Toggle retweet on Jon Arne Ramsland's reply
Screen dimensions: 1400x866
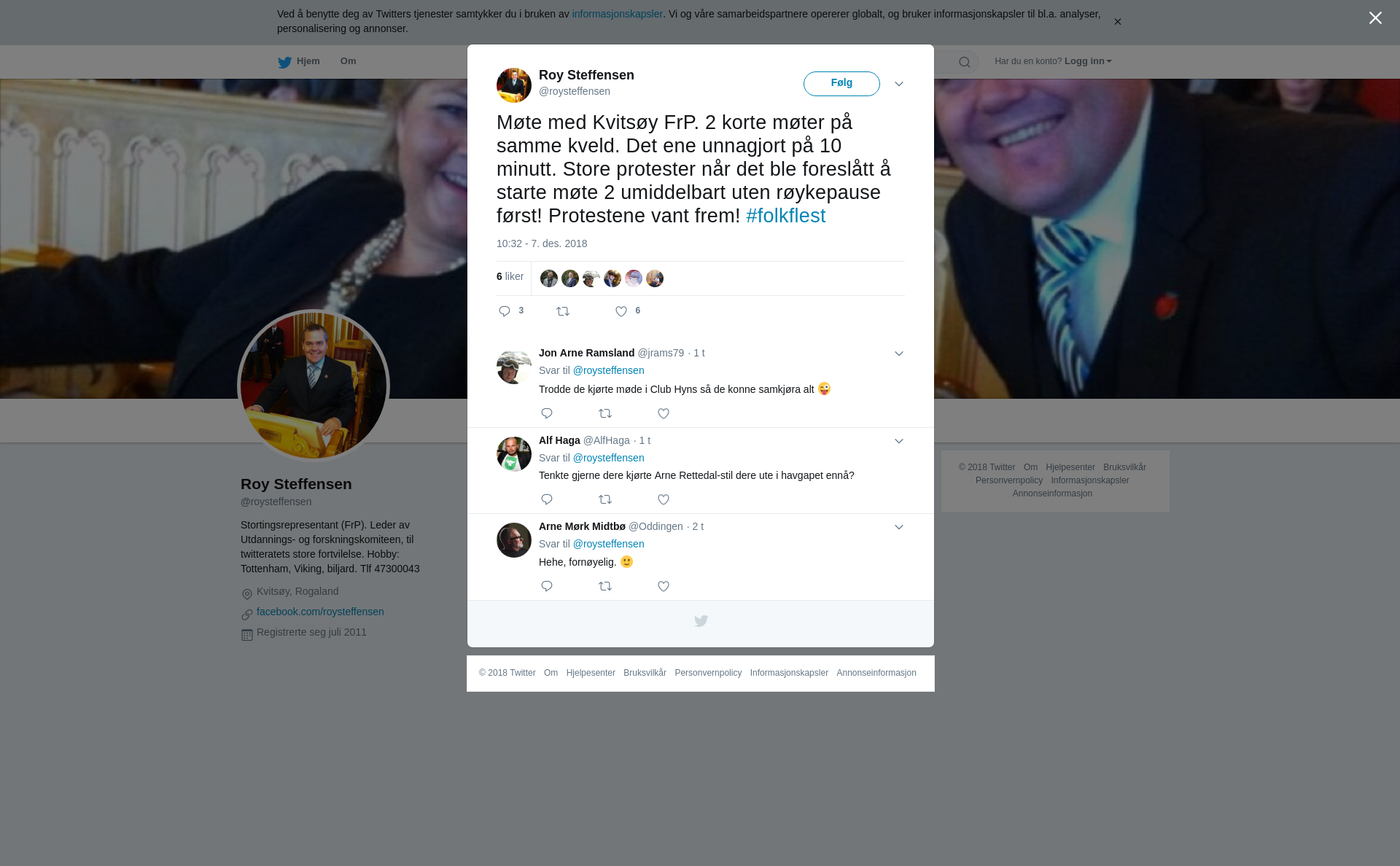click(605, 414)
